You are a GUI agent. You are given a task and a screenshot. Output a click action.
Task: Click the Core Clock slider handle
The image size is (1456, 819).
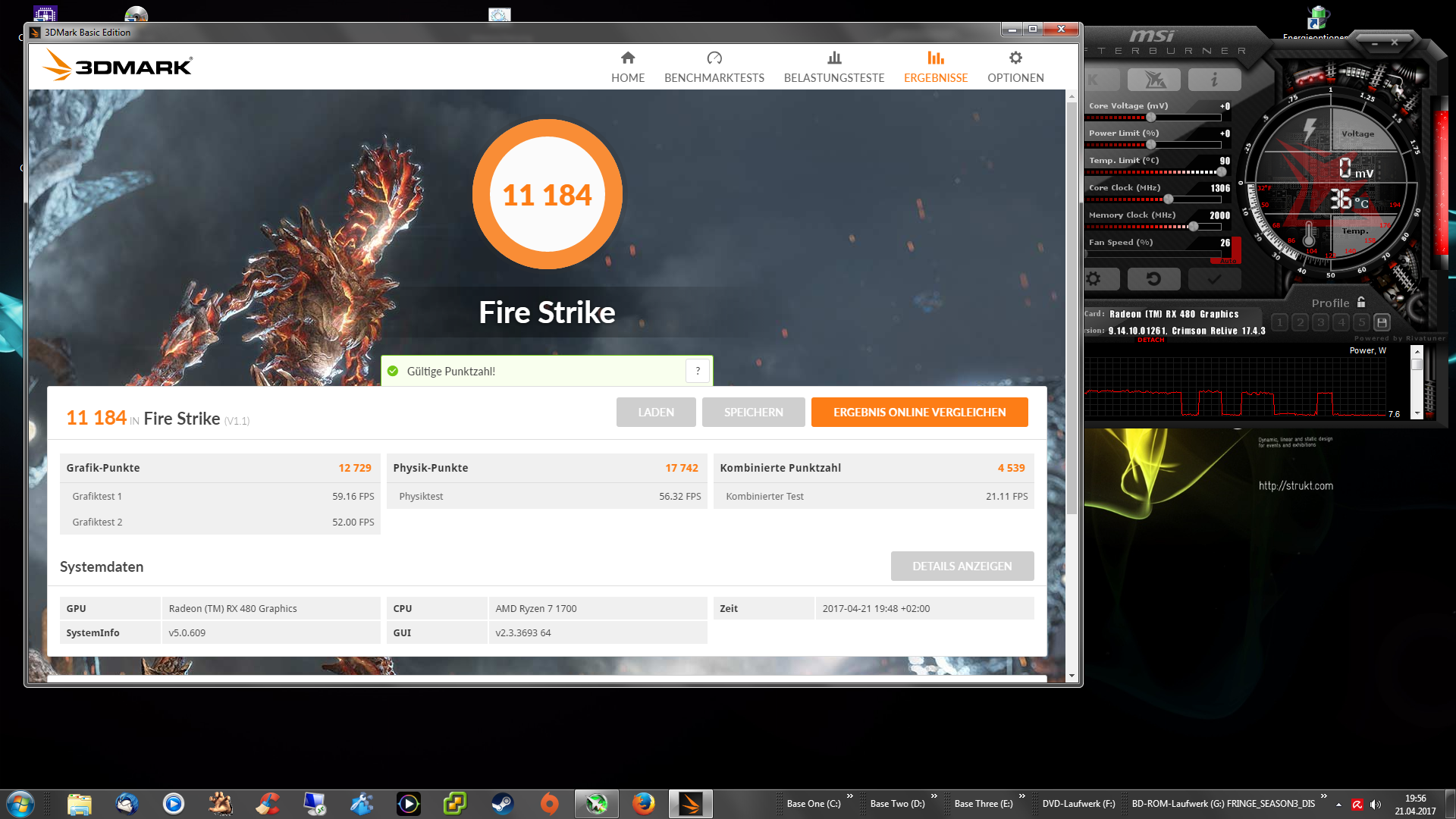coord(1169,199)
